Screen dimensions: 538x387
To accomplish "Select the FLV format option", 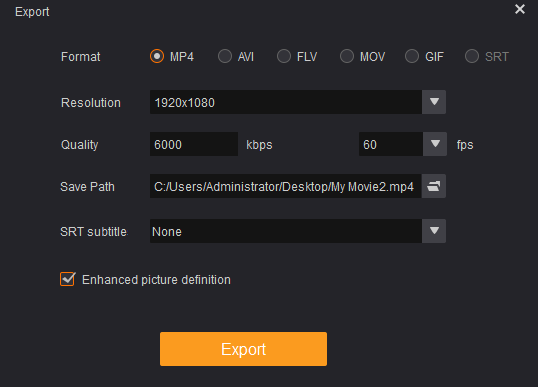I will pyautogui.click(x=284, y=56).
